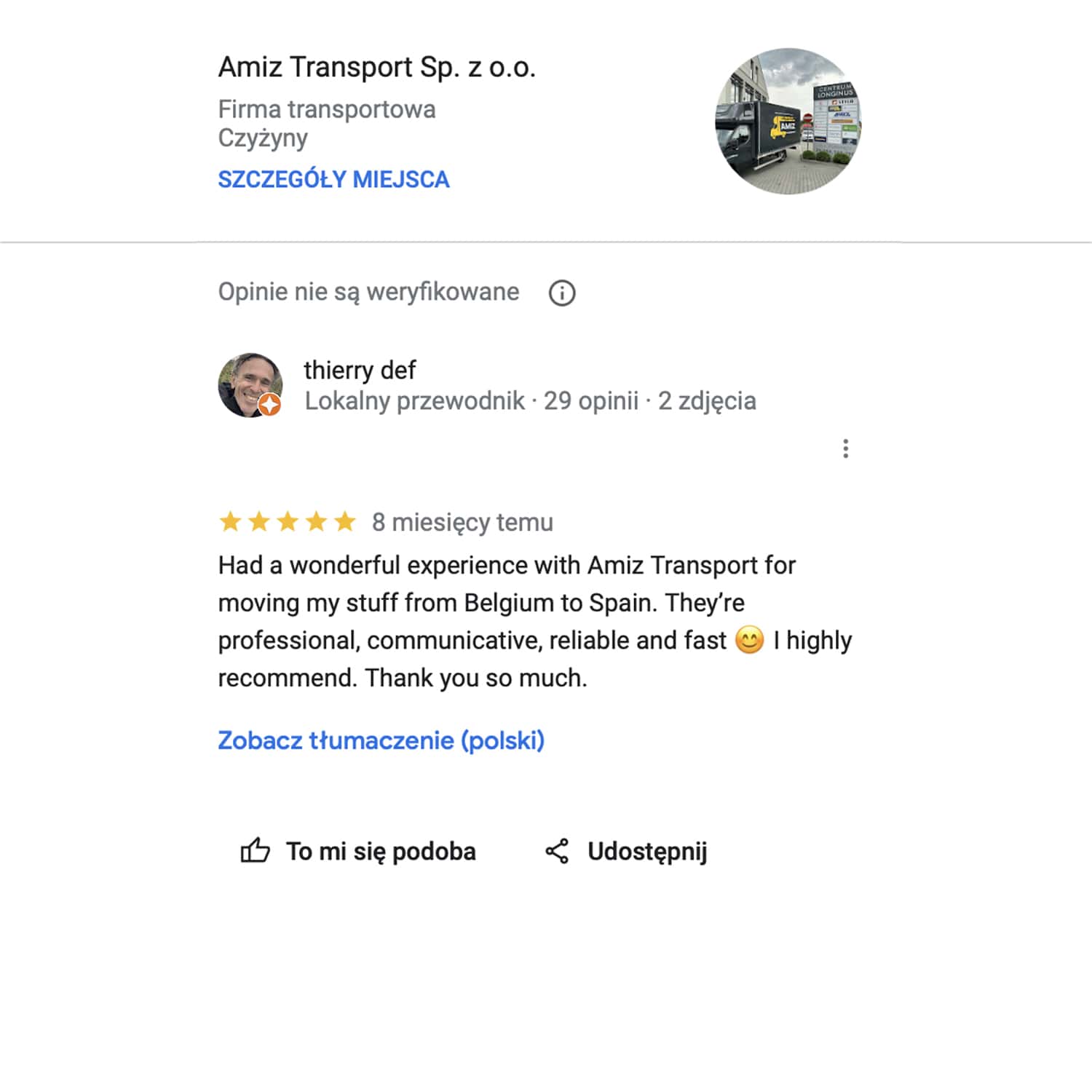Click the orange Local Guide badge on avatar

(x=270, y=404)
